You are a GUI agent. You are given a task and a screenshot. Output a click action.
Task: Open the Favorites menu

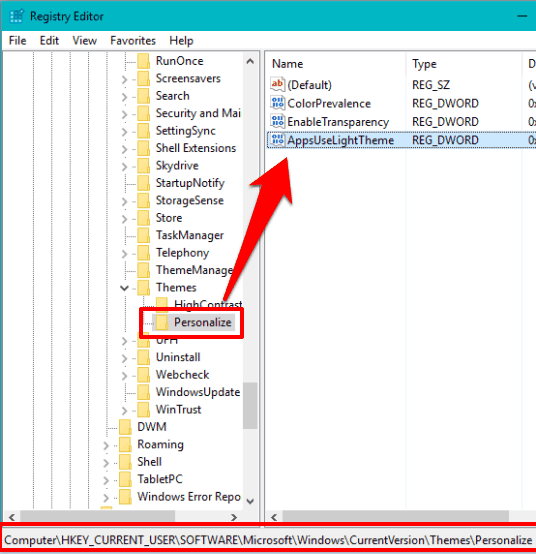click(133, 41)
